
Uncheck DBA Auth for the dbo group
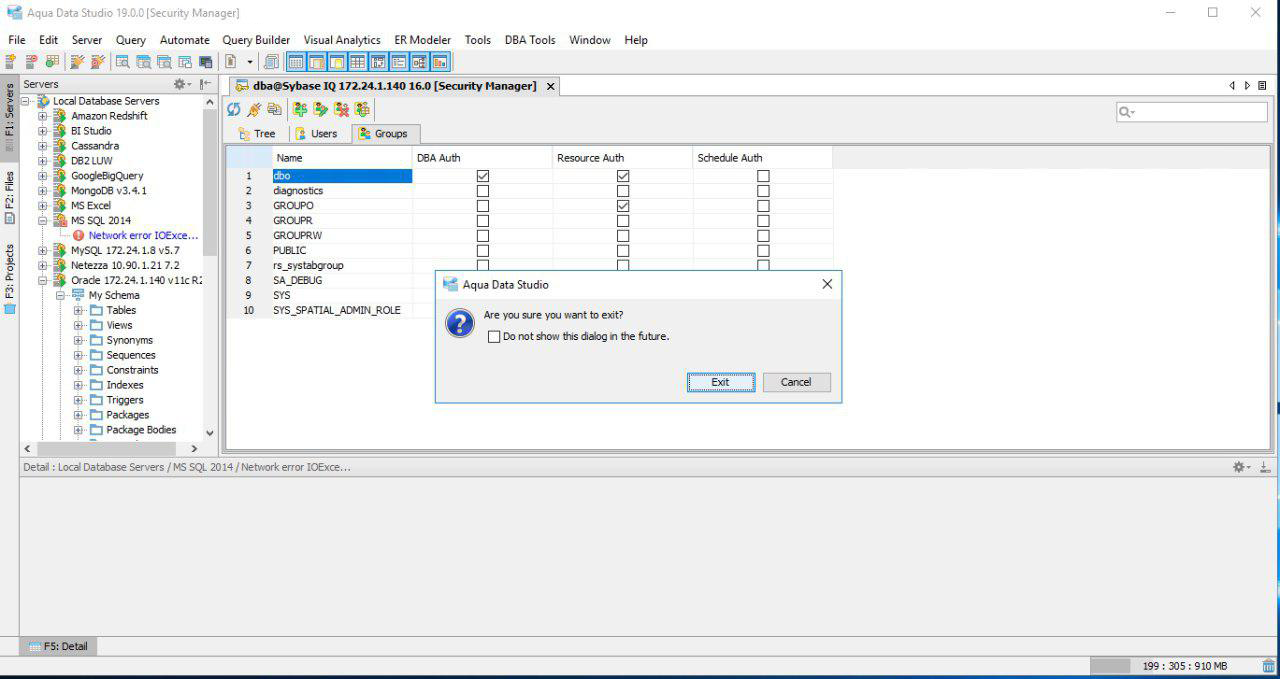point(483,176)
